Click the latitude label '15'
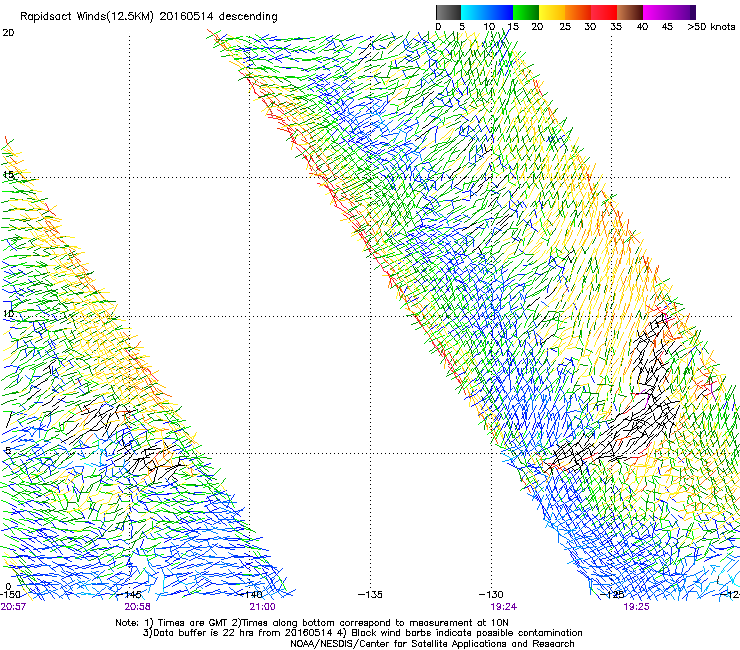This screenshot has height=650, width=740. pyautogui.click(x=8, y=175)
